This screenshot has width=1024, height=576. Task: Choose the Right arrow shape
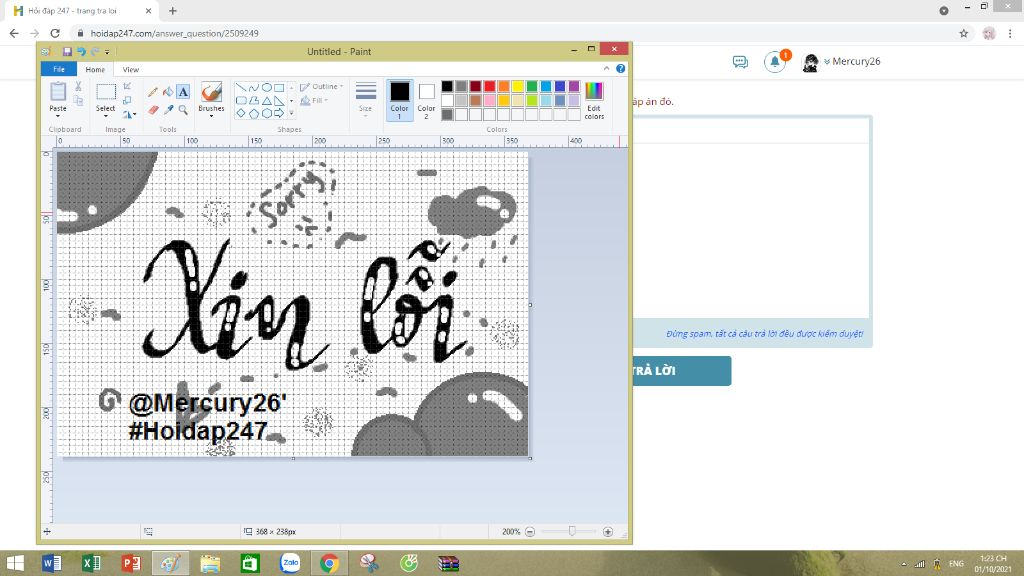[x=279, y=113]
